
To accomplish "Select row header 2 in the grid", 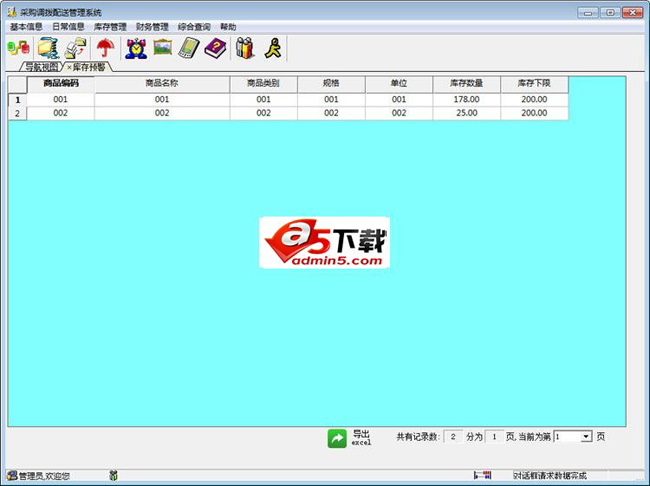I will click(17, 113).
